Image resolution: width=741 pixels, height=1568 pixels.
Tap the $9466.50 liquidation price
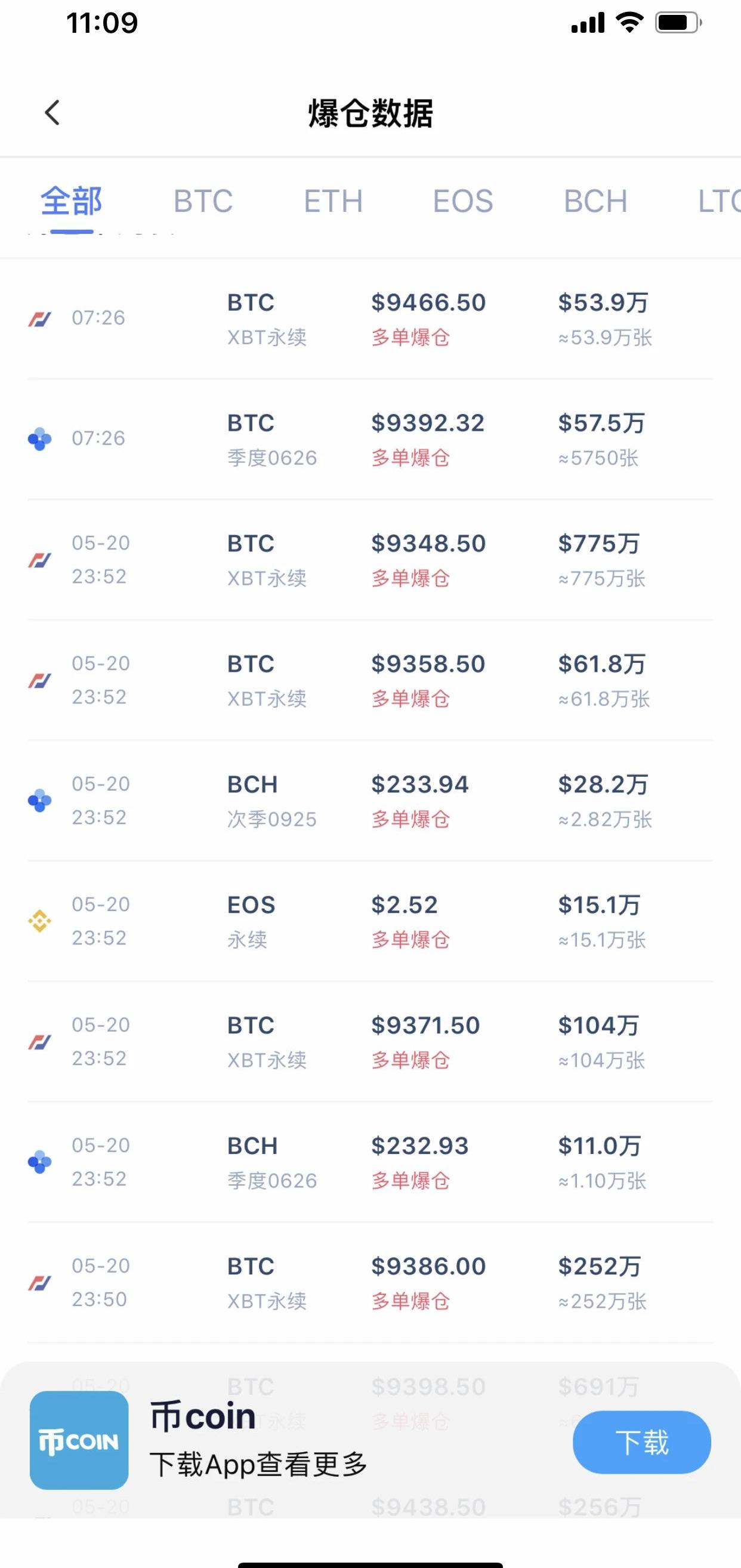(428, 303)
